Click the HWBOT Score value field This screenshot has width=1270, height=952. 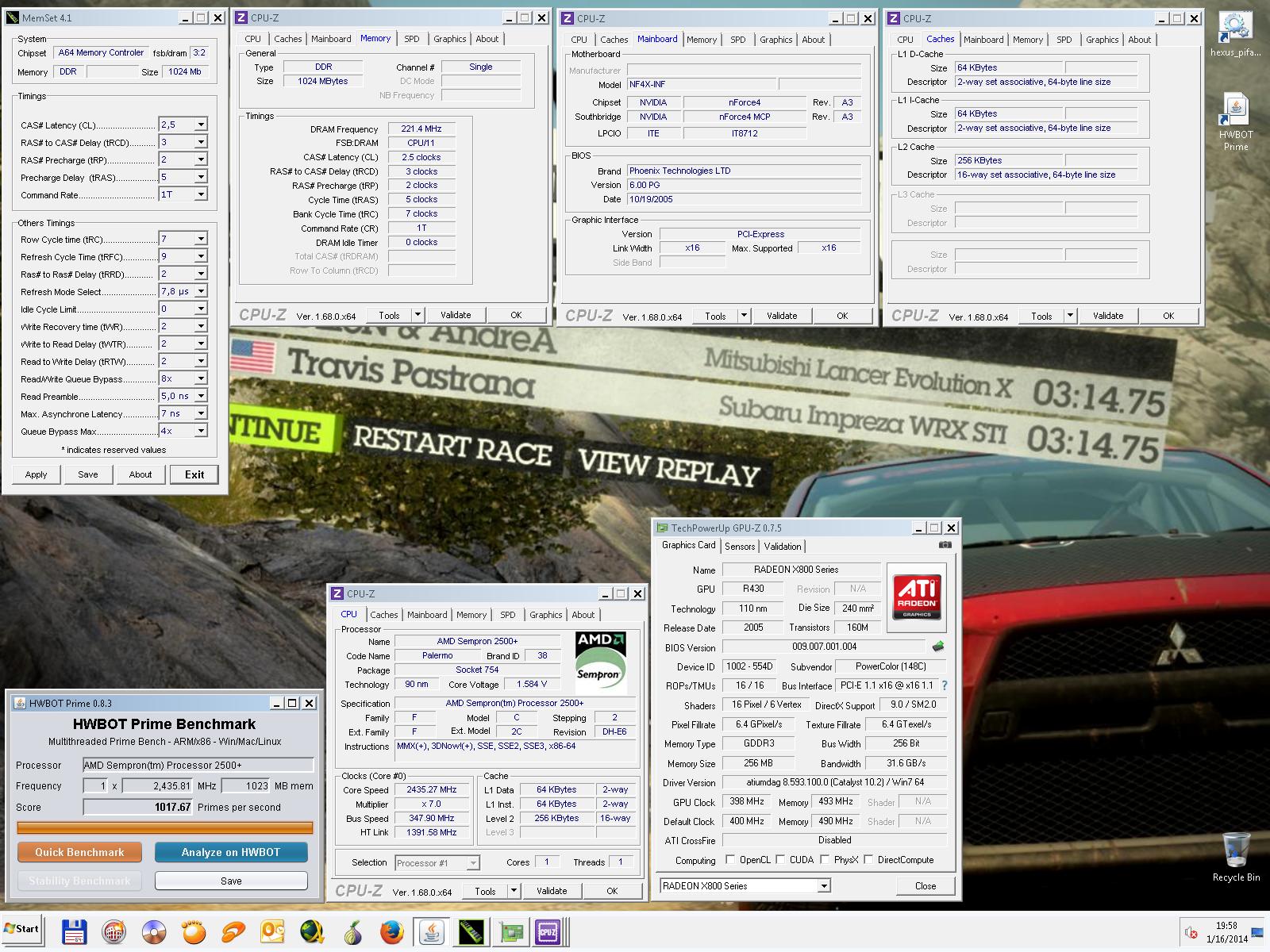tap(138, 807)
